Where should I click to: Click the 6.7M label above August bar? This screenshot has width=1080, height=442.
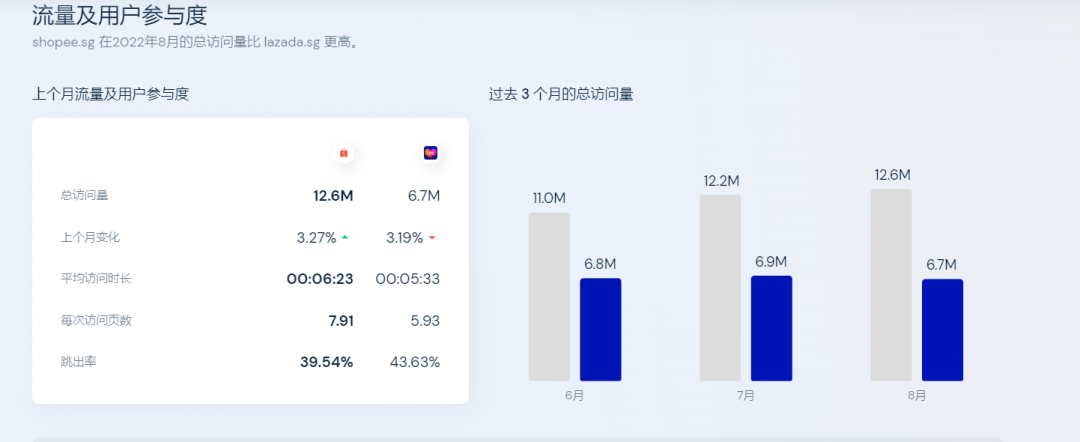coord(942,265)
